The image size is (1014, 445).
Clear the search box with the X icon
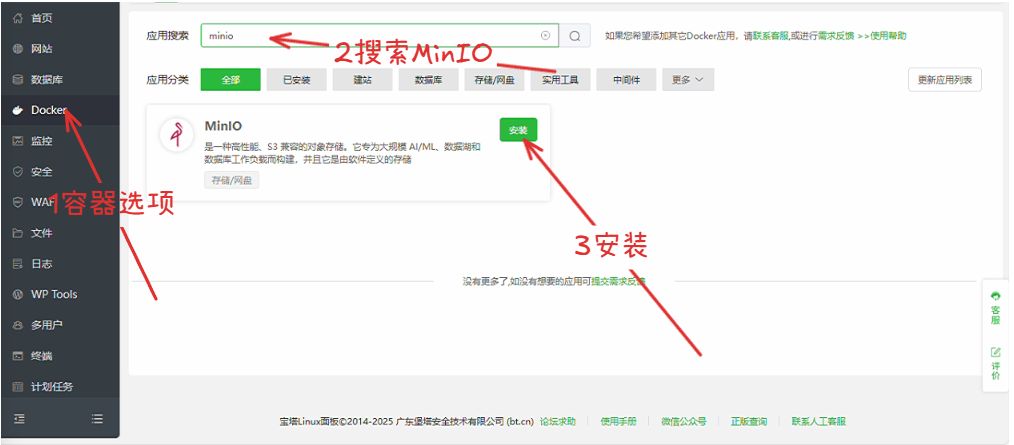pos(545,36)
